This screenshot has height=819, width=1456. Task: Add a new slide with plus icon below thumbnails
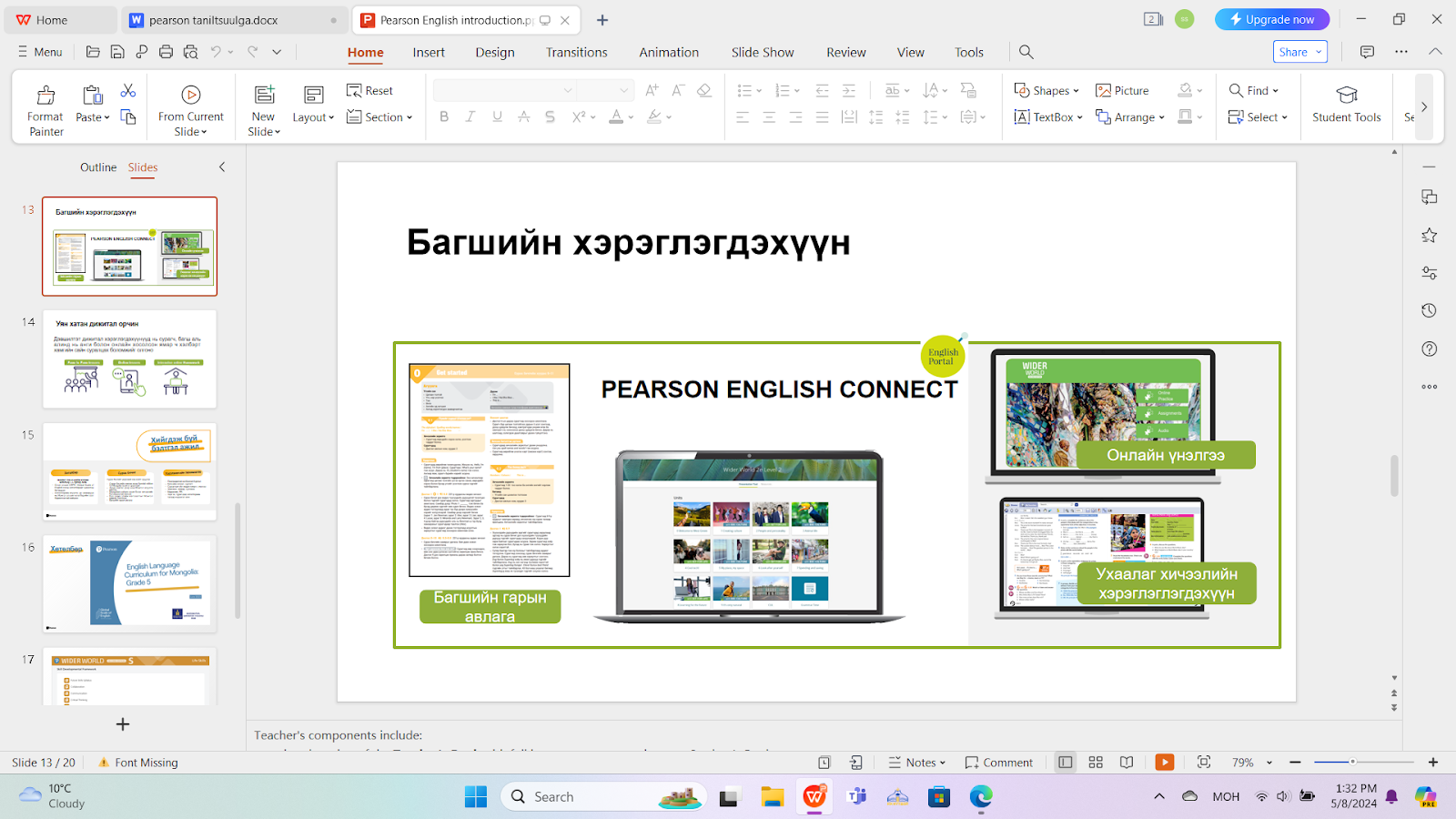point(123,724)
